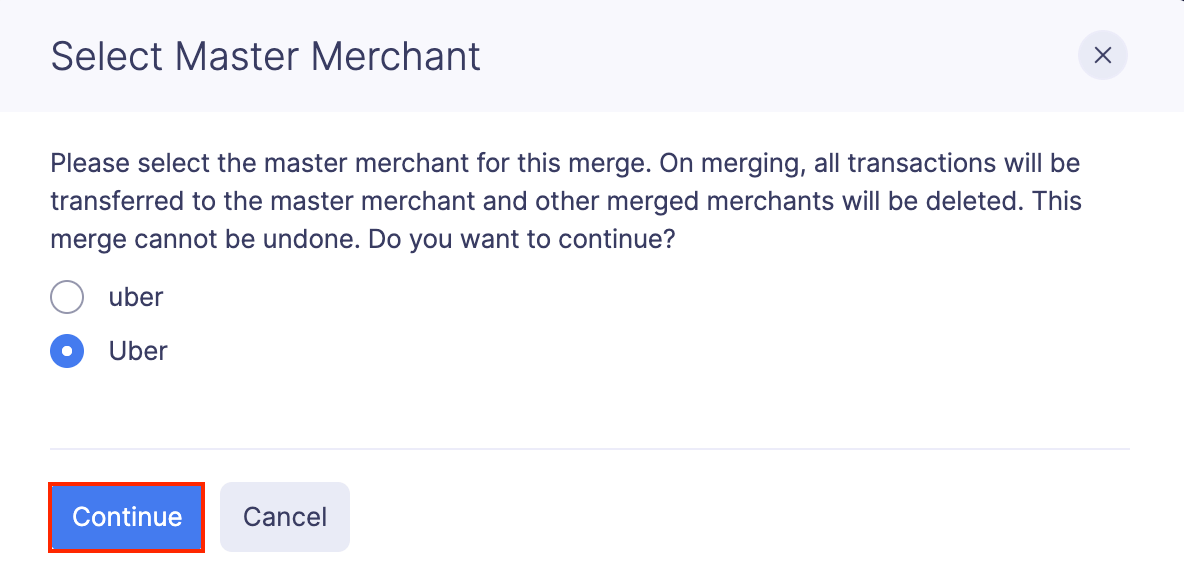Dismiss the dialog via the circular X icon

[x=1102, y=56]
